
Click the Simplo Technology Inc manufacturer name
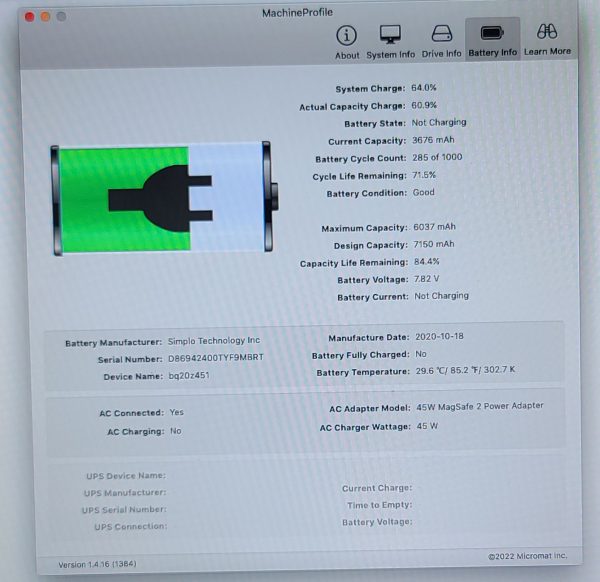213,341
